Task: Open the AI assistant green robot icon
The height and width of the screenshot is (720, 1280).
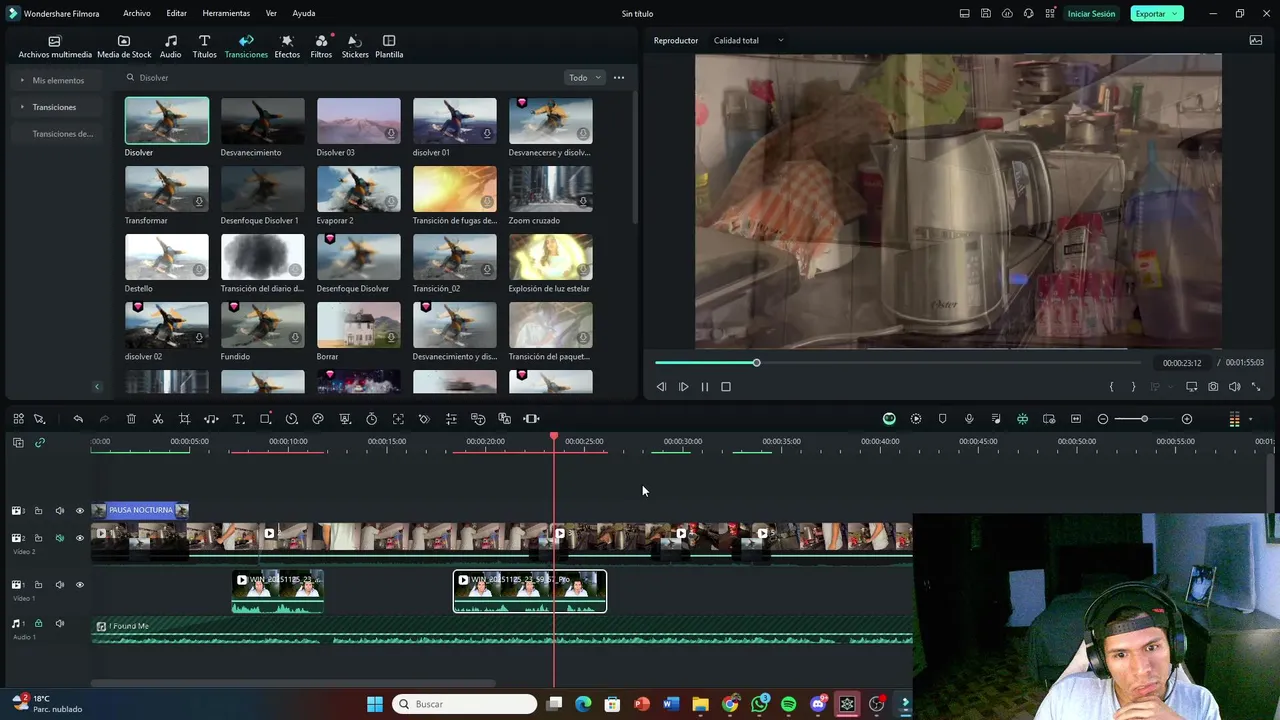Action: click(x=889, y=419)
